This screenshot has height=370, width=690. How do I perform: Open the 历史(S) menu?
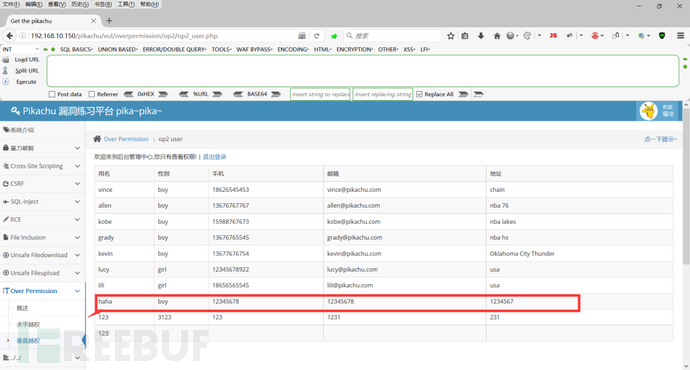[80, 4]
